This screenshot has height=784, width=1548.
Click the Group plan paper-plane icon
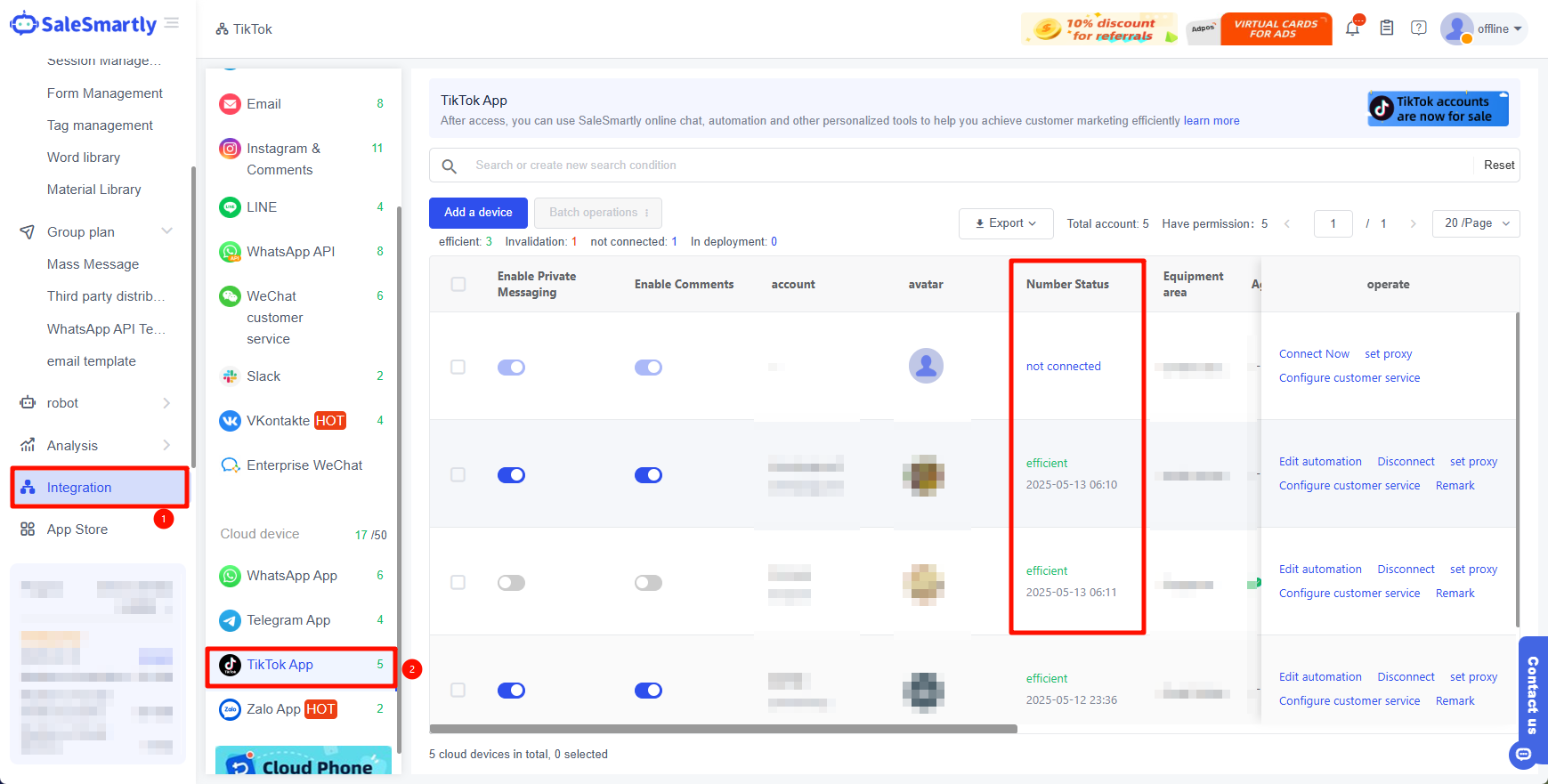[28, 232]
